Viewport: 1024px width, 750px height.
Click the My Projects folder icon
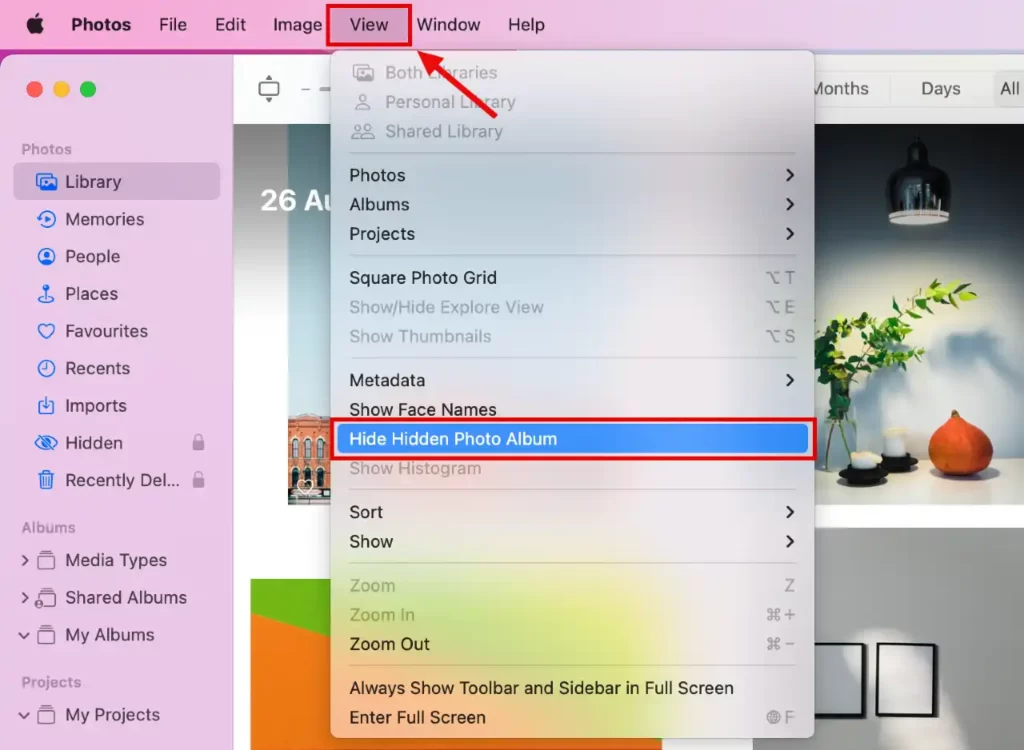46,714
